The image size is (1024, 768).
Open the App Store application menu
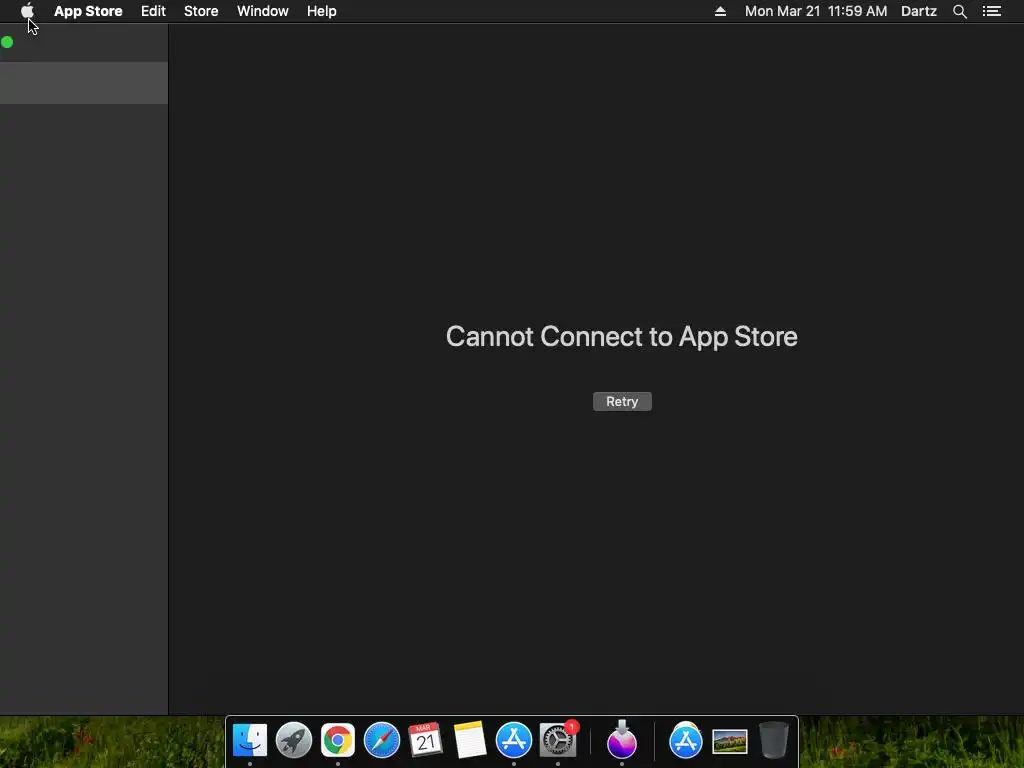(88, 11)
